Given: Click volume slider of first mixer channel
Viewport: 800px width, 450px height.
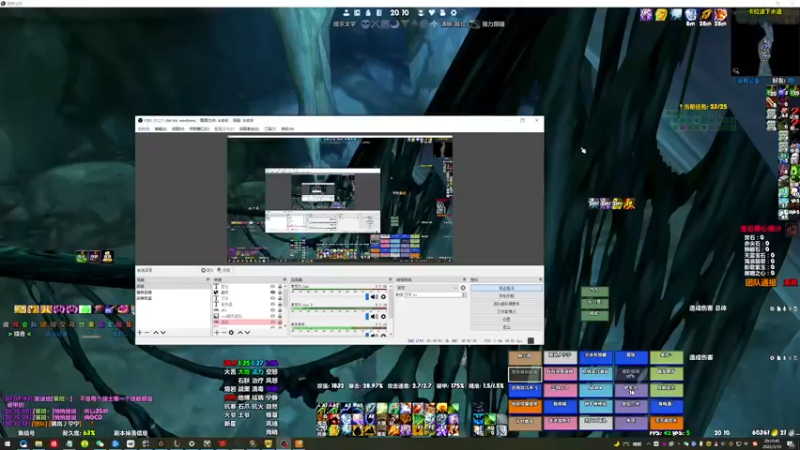Looking at the screenshot, I should [x=331, y=296].
